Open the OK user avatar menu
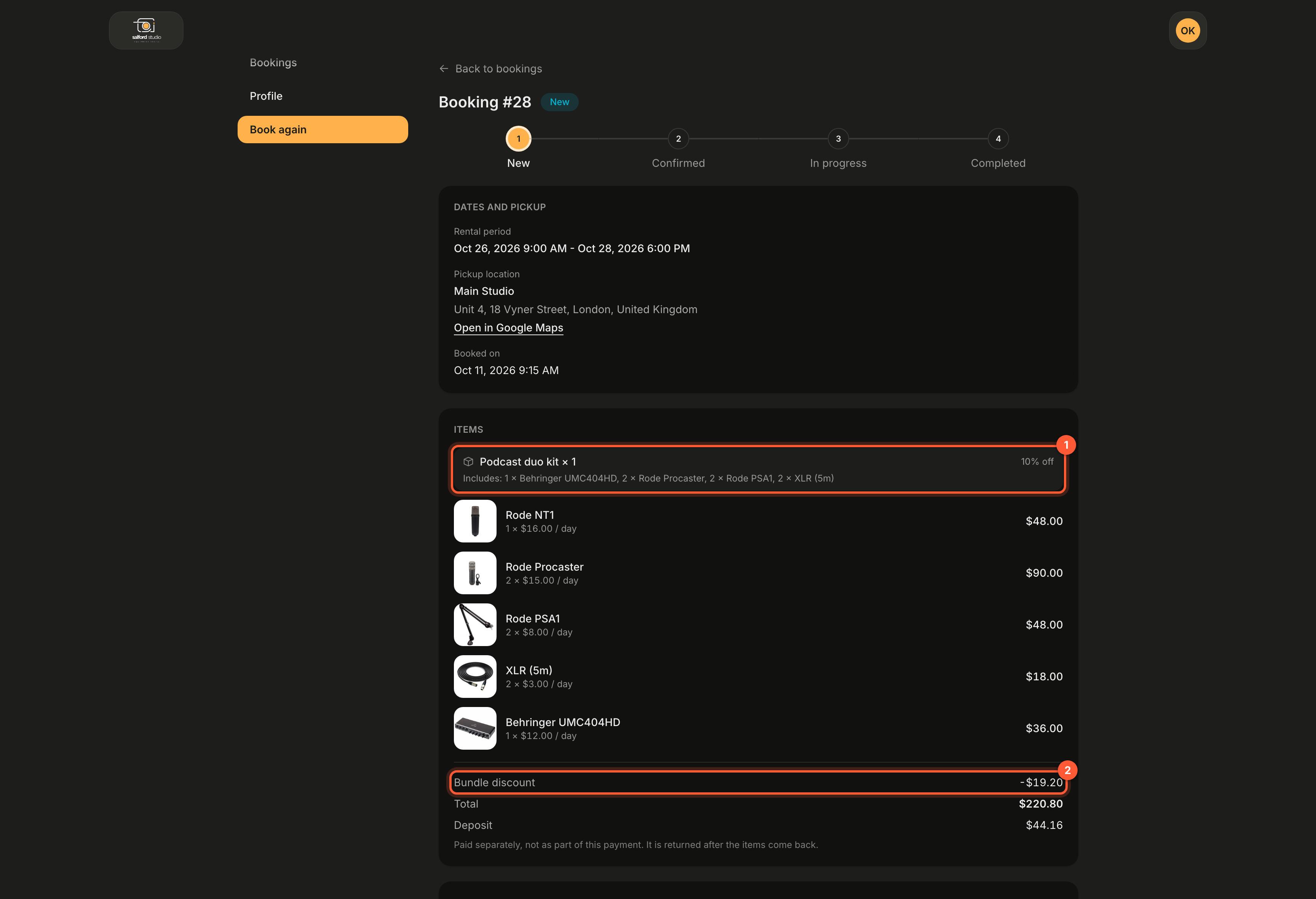This screenshot has width=1316, height=899. 1187,30
